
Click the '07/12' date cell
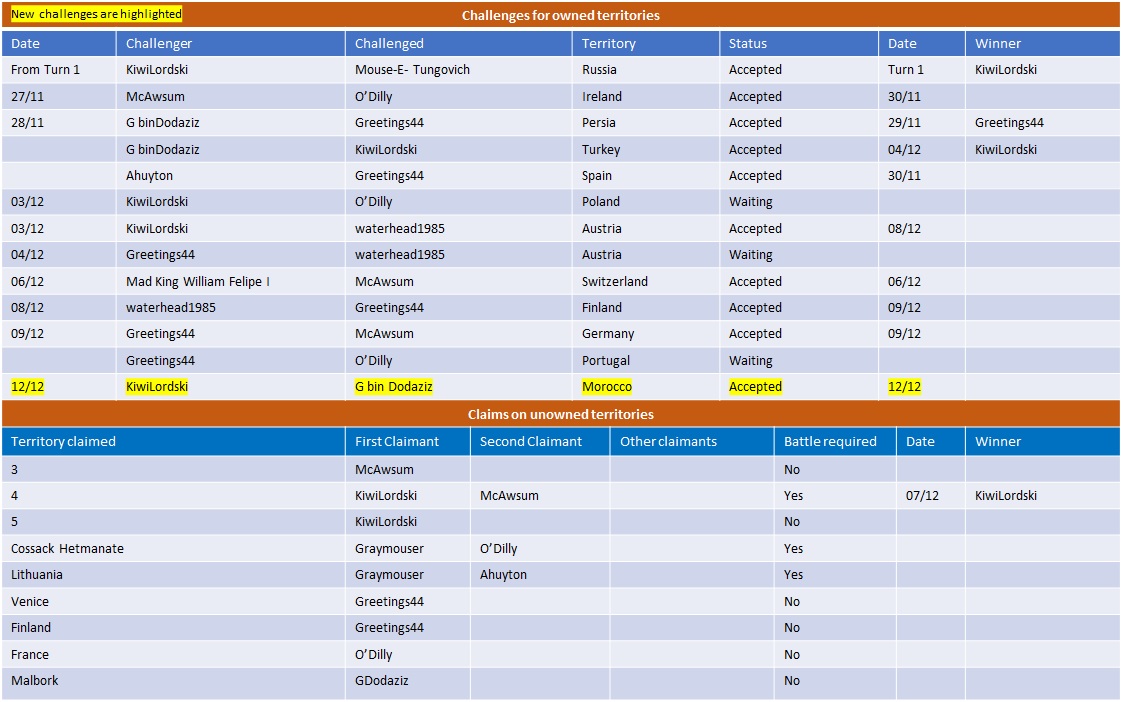coord(920,496)
